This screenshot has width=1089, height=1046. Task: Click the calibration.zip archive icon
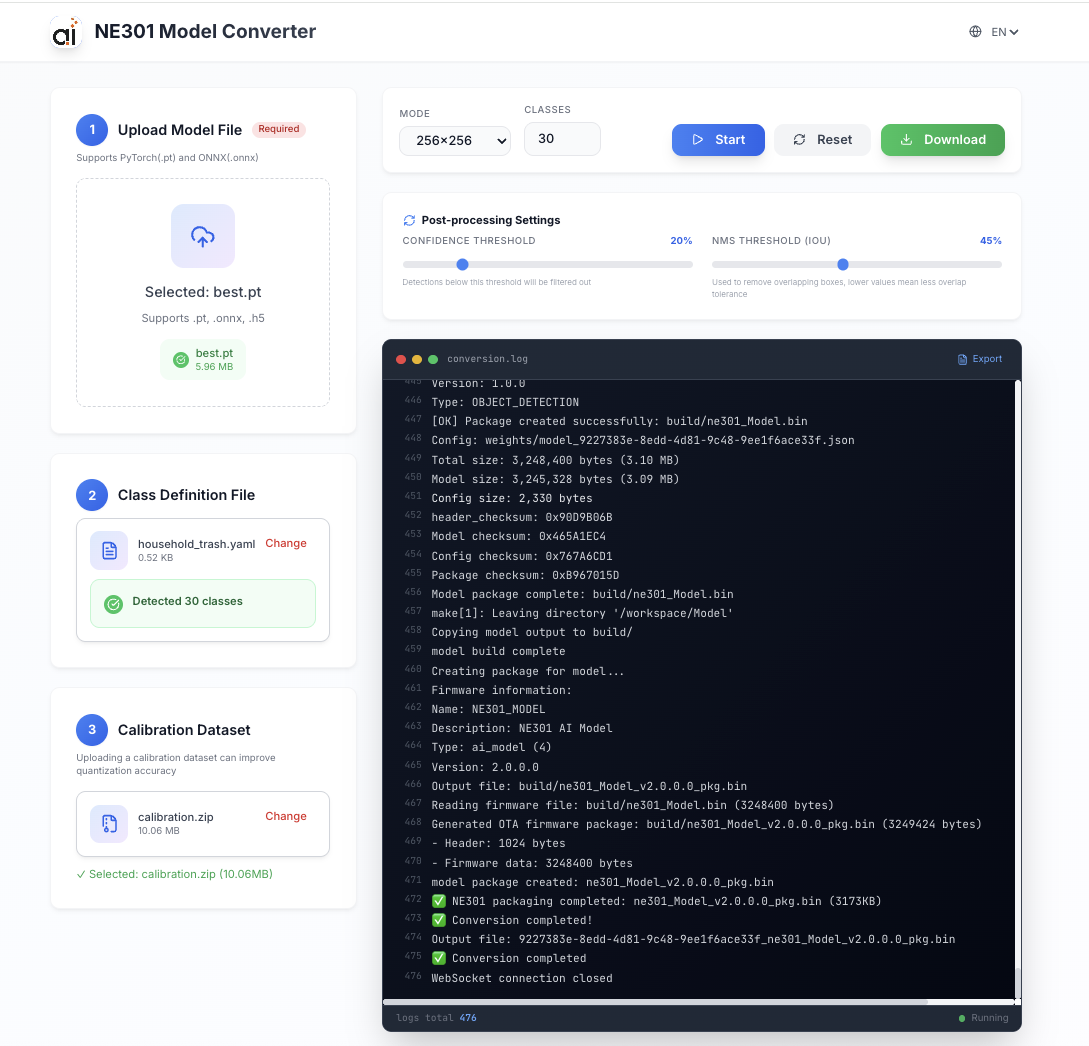pos(109,824)
